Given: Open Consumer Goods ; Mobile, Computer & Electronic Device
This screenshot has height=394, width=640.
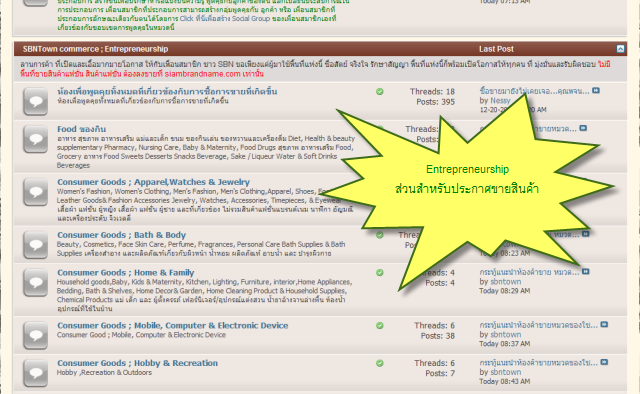Looking at the screenshot, I should 172,326.
